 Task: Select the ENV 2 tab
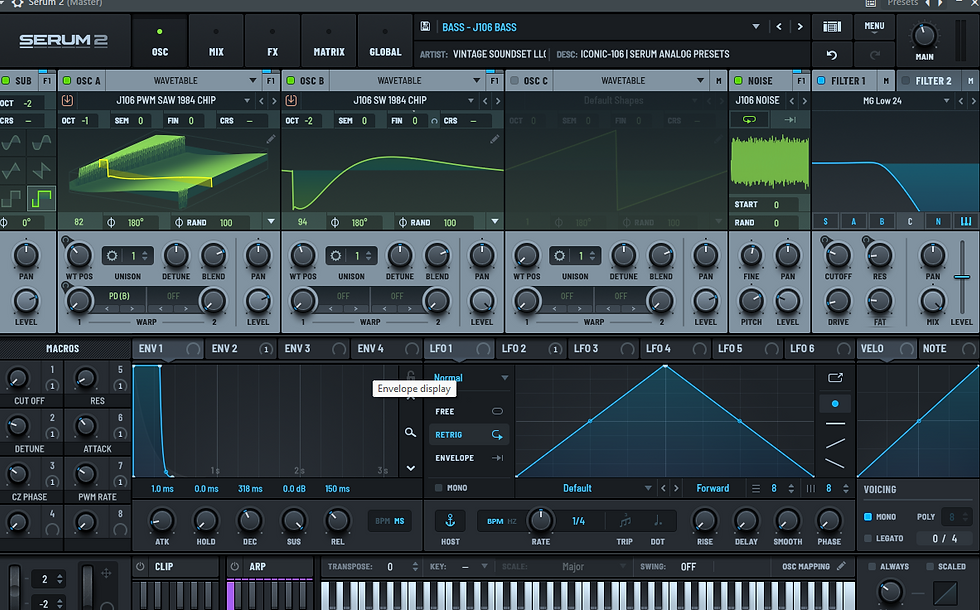(x=241, y=349)
